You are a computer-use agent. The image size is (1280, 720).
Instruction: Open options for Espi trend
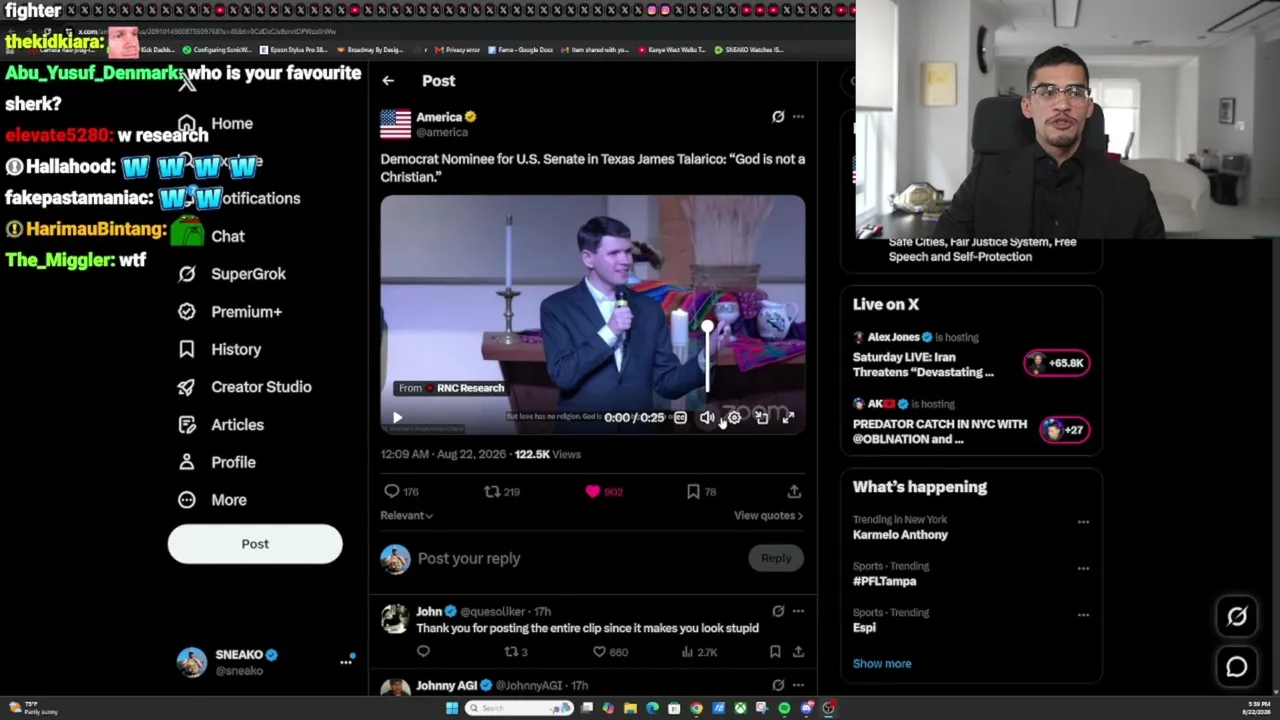(x=1083, y=615)
